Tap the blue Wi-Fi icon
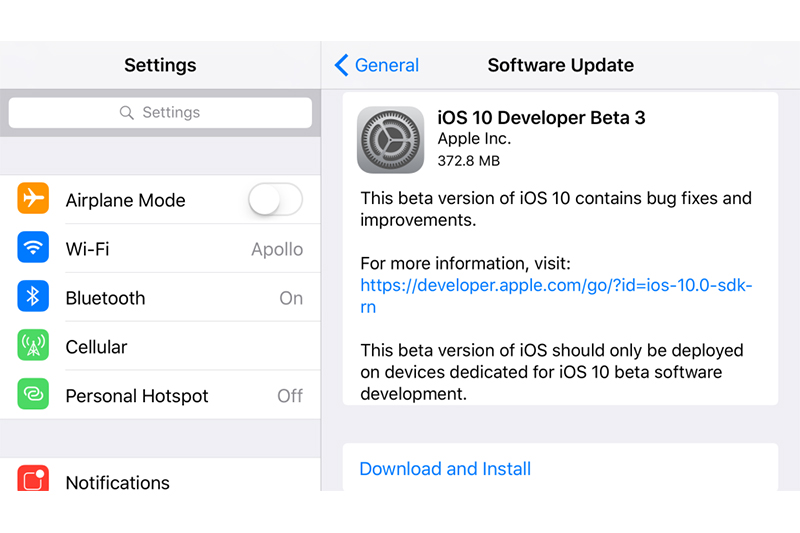This screenshot has height=533, width=800. tap(33, 248)
